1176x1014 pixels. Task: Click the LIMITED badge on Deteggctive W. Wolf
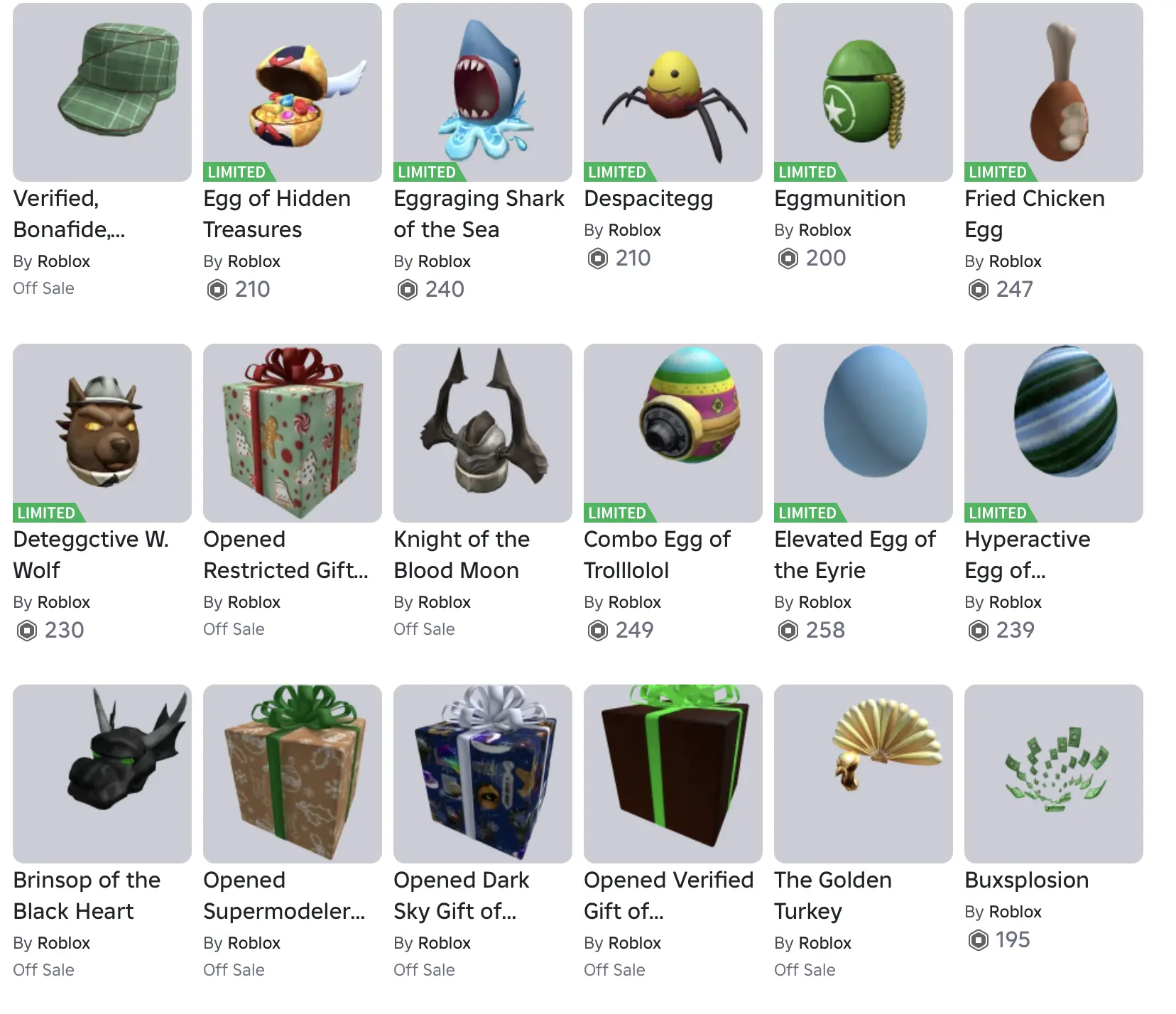(x=46, y=513)
